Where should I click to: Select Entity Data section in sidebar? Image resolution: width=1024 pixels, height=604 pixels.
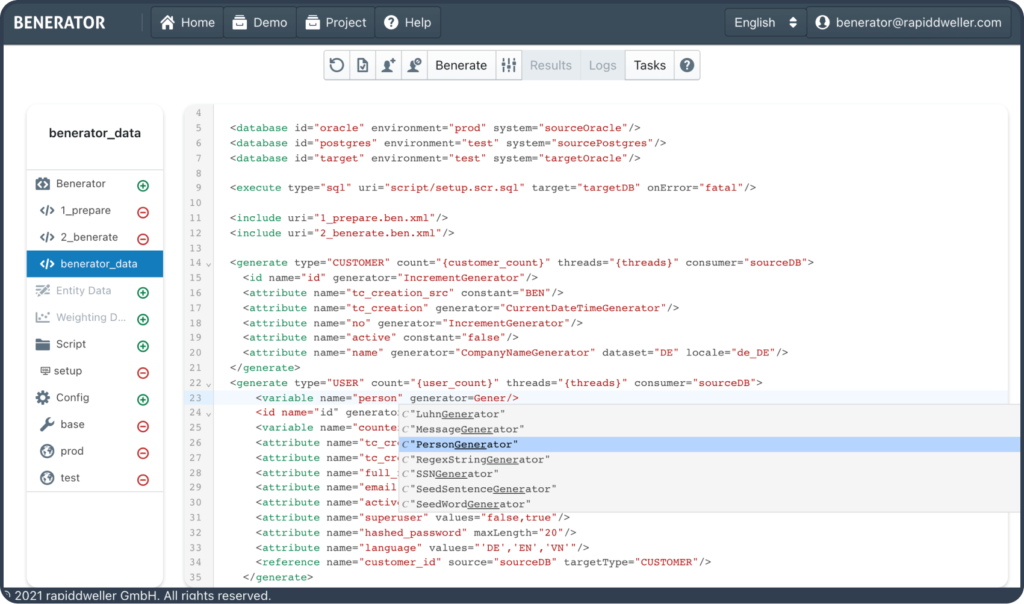click(x=83, y=291)
